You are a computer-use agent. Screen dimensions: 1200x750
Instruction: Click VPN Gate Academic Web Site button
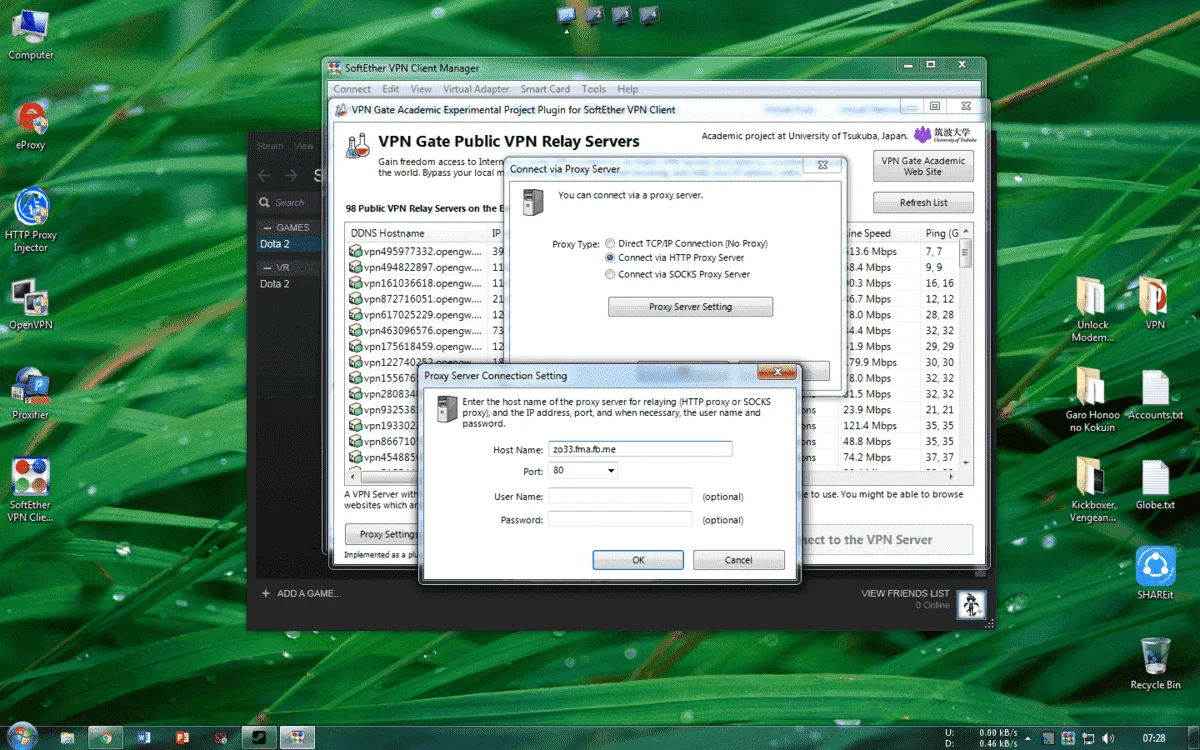tap(923, 166)
